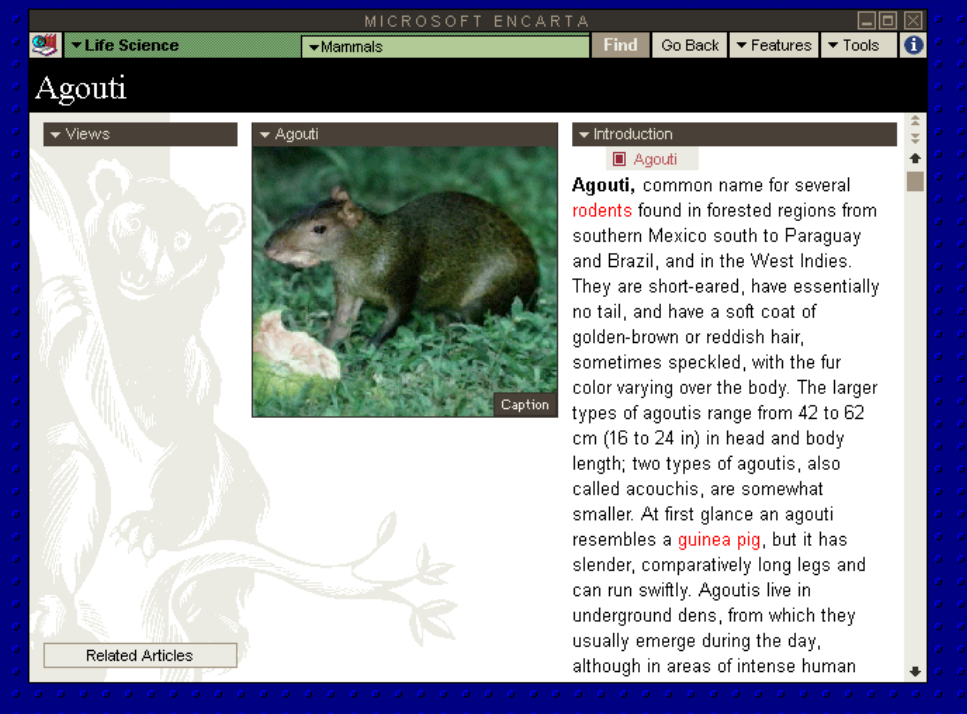
Task: Expand the Views panel menu
Action: tap(140, 134)
